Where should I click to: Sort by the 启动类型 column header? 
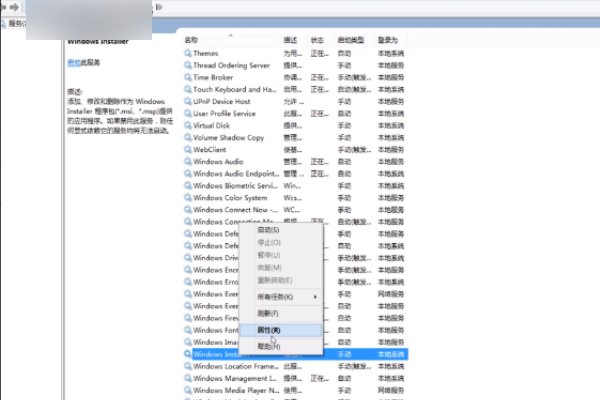click(x=351, y=40)
